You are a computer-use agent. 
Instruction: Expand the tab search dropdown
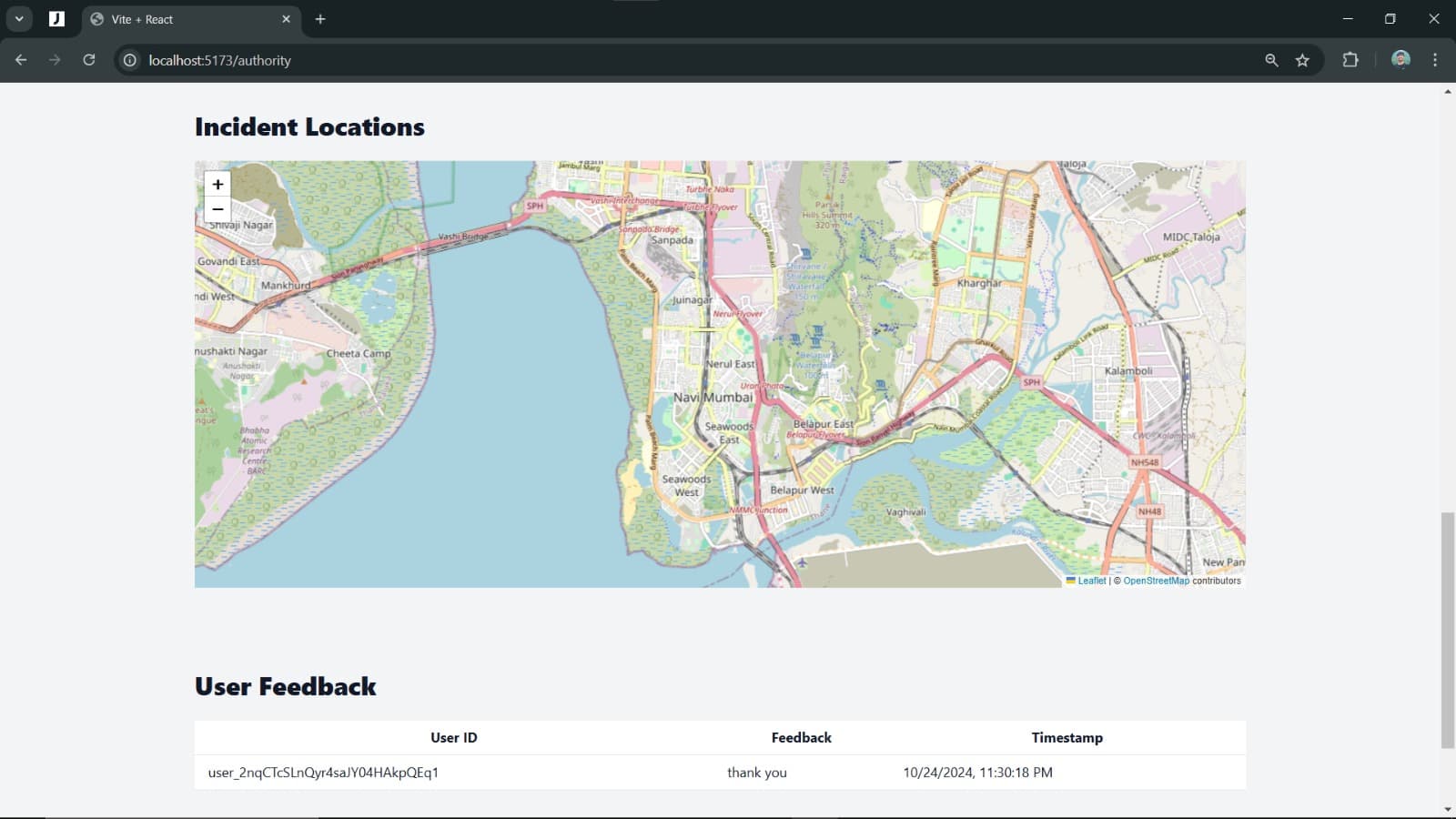coord(19,19)
